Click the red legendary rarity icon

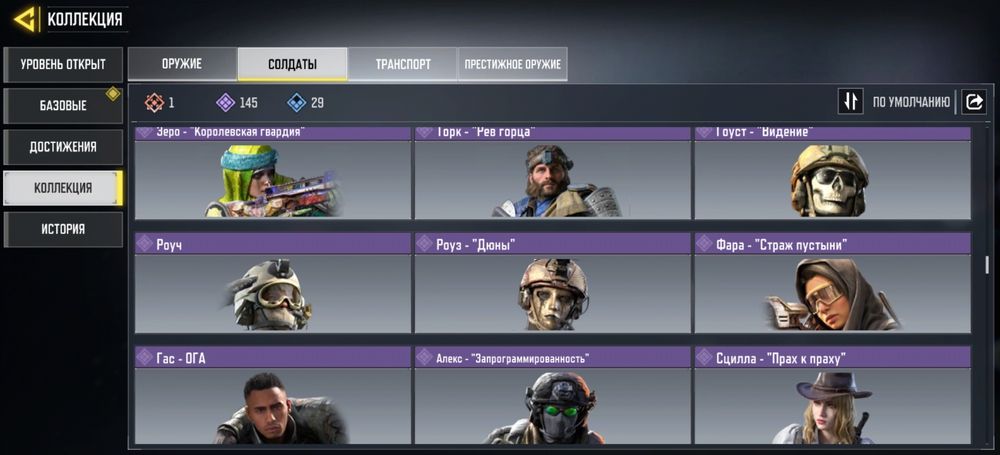click(154, 103)
